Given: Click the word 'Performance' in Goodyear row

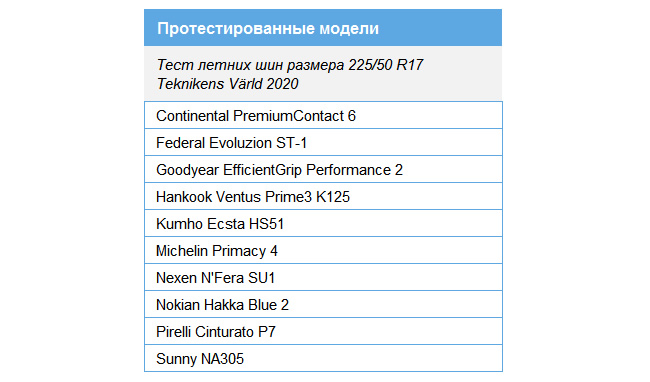Looking at the screenshot, I should (x=349, y=170).
